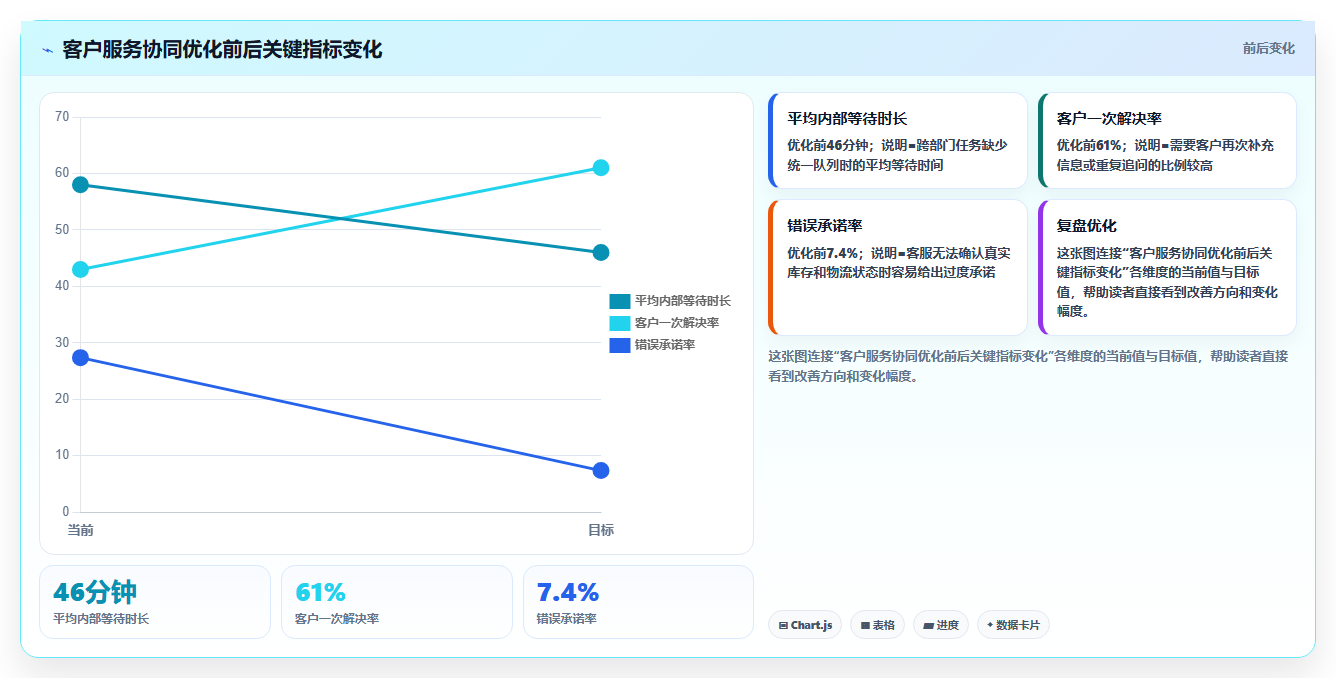Select the 错误承诺率 info card title

(825, 226)
